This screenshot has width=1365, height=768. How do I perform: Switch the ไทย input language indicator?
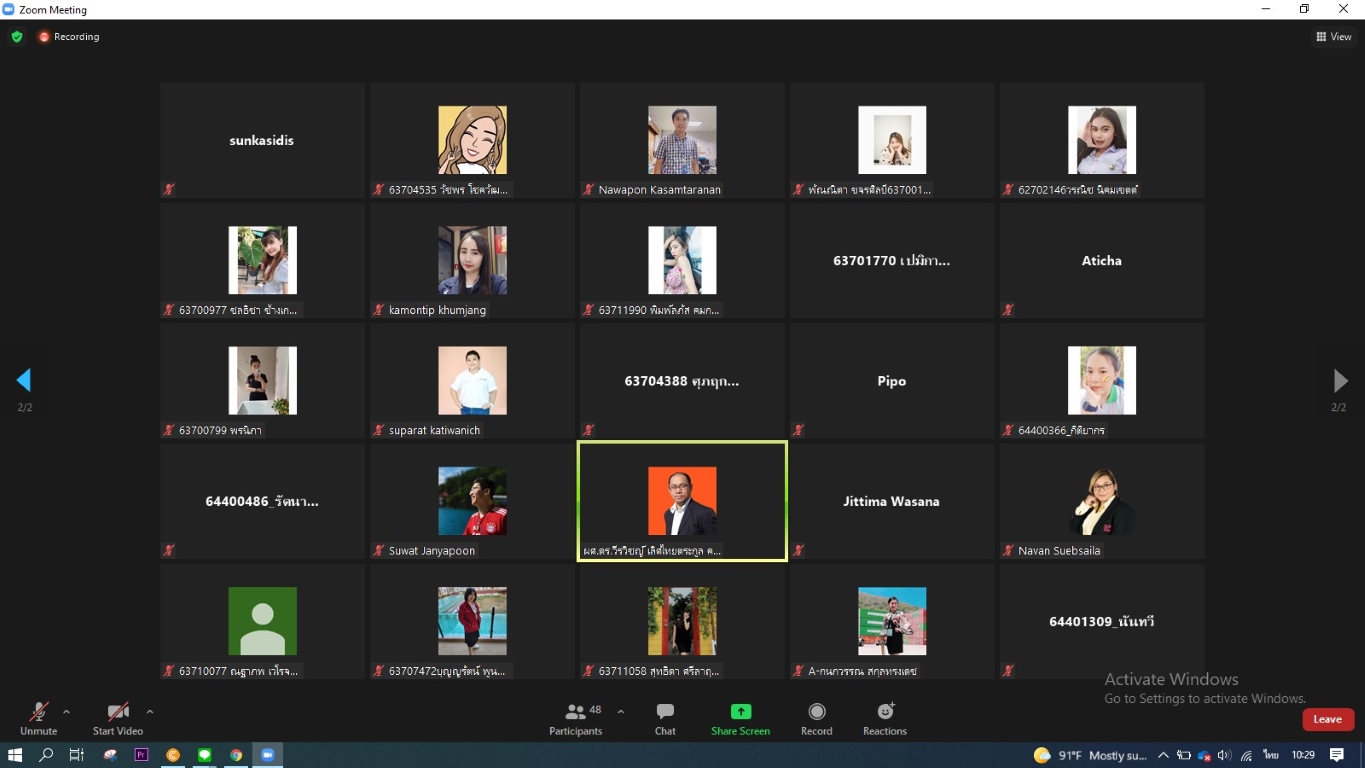(x=1271, y=755)
